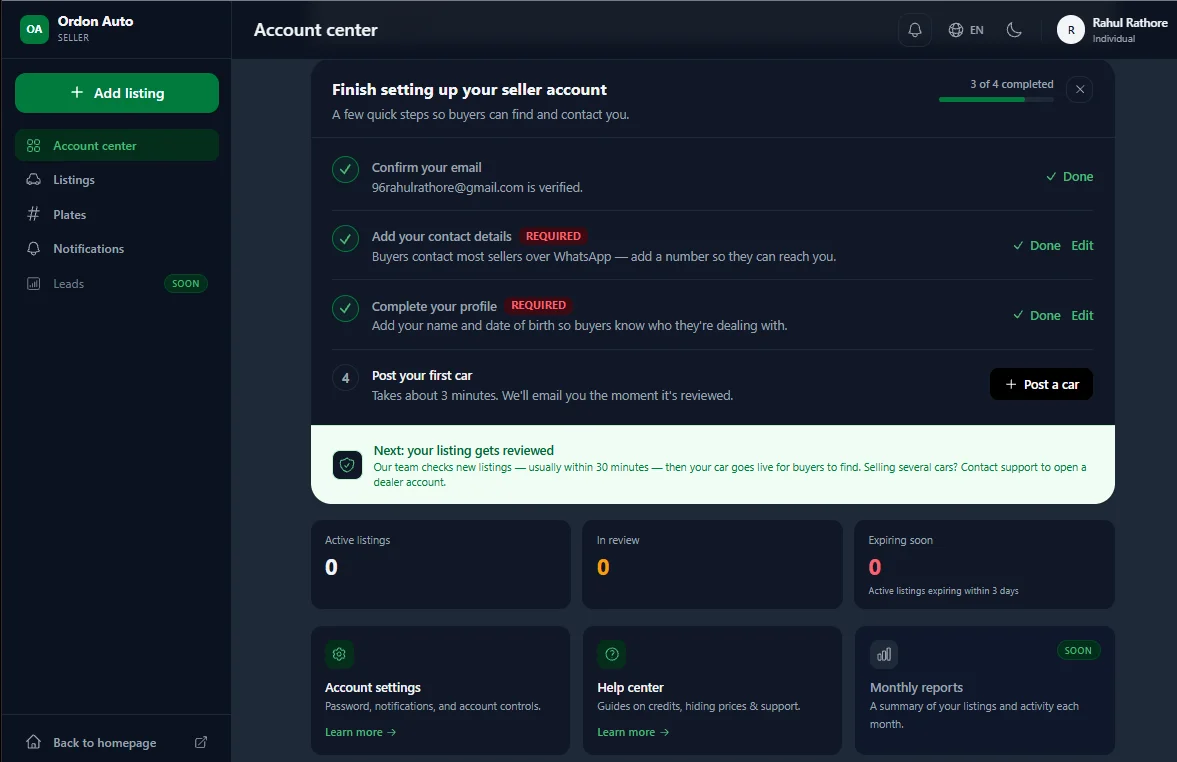The height and width of the screenshot is (762, 1177).
Task: Click the Complete your profile checkmark circle
Action: pos(345,308)
